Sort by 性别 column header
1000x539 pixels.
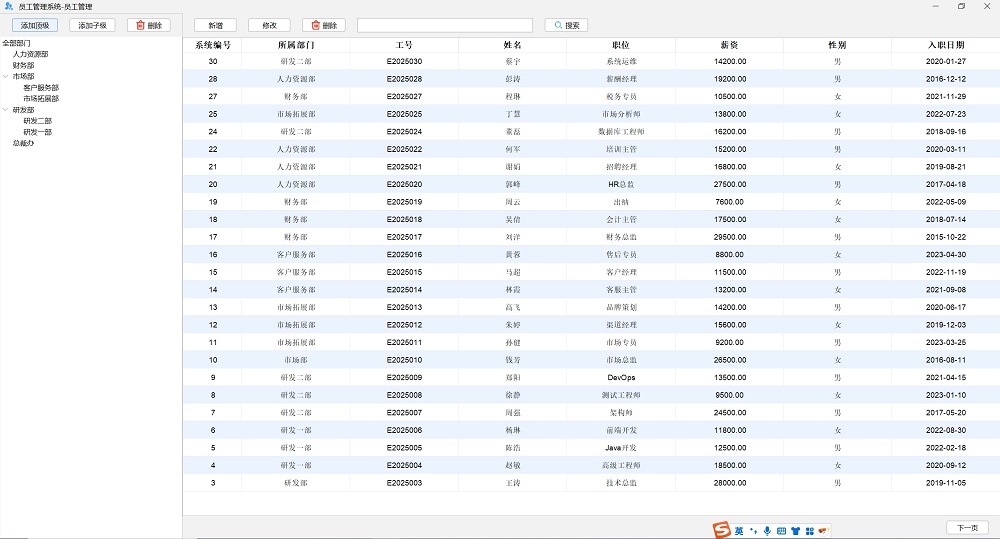[x=837, y=45]
